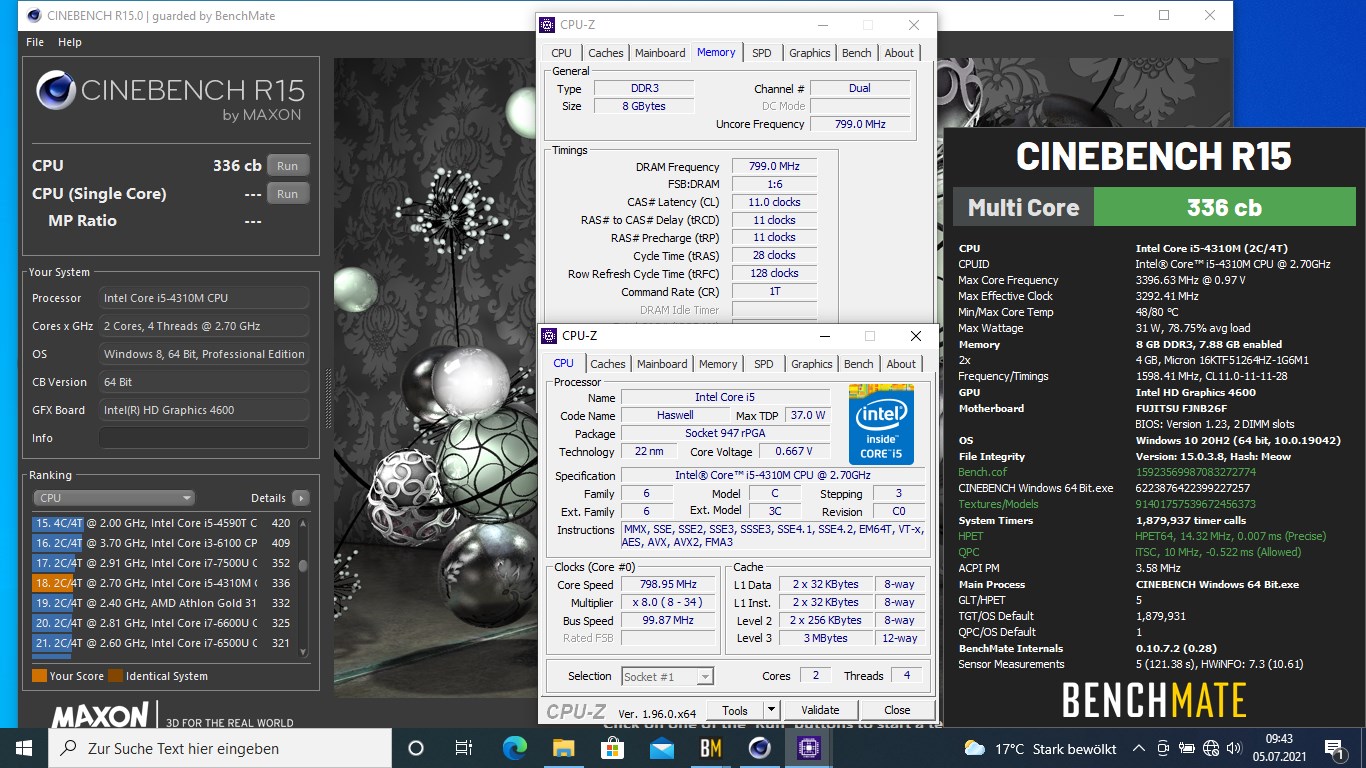This screenshot has width=1366, height=768.
Task: Run the CPU multi-core benchmark
Action: point(288,166)
